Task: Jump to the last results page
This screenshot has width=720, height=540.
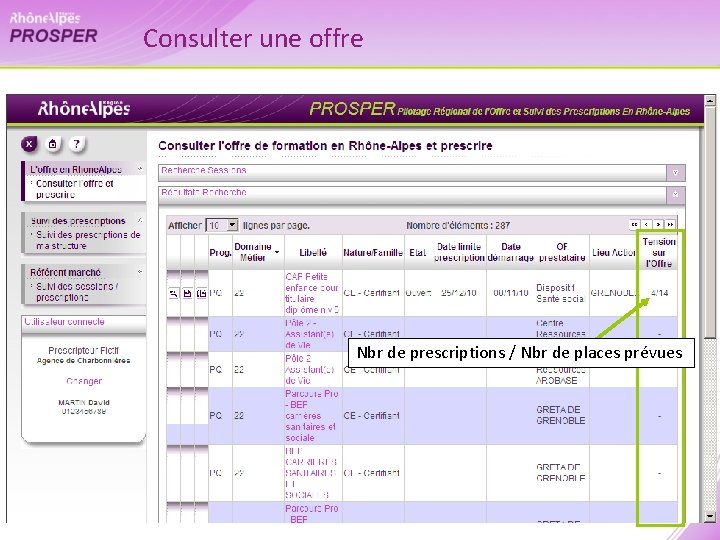Action: click(x=670, y=225)
